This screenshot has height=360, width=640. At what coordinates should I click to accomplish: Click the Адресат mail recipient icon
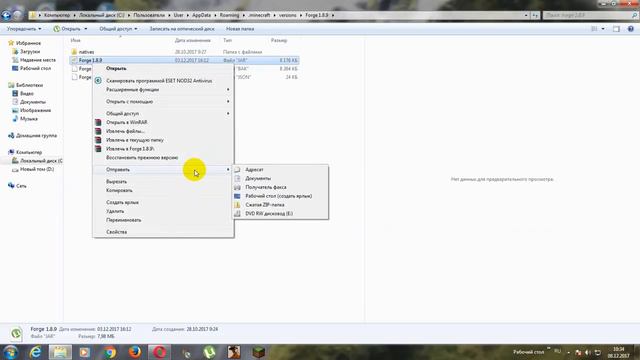pyautogui.click(x=238, y=169)
